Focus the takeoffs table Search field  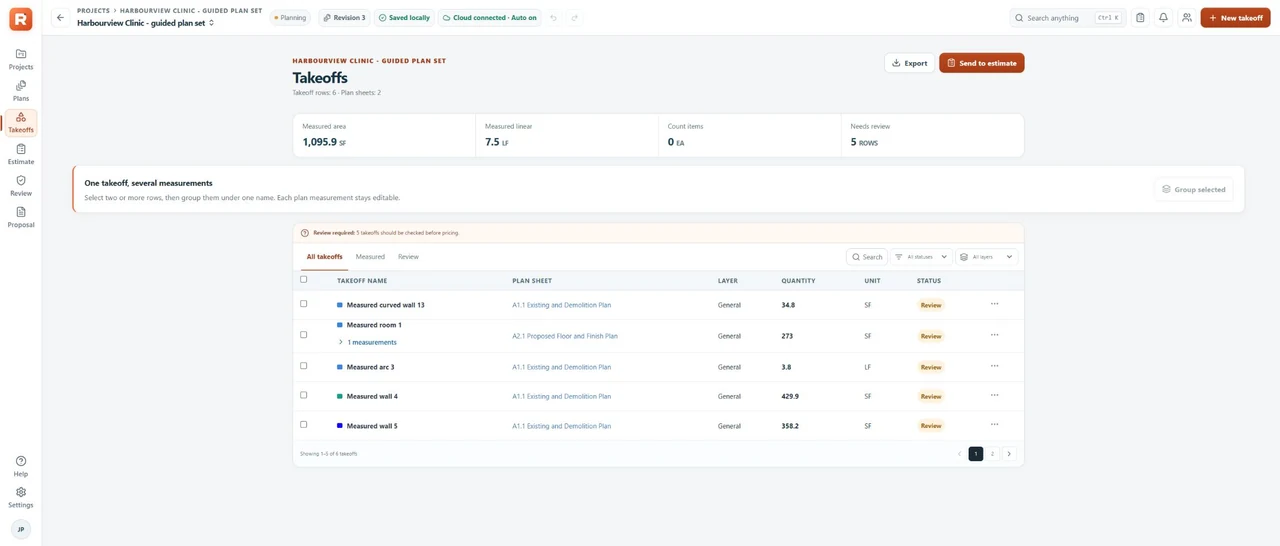point(867,257)
